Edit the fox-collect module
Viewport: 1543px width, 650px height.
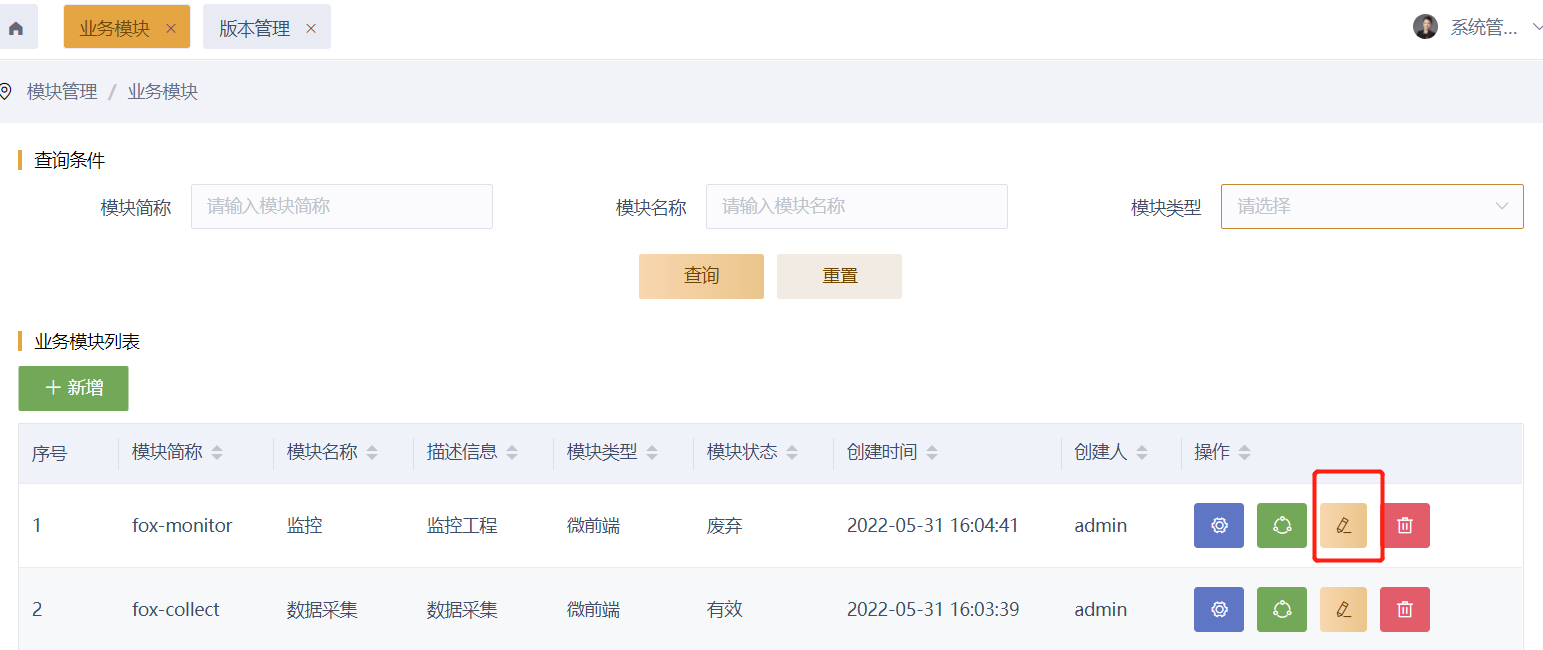coord(1343,610)
